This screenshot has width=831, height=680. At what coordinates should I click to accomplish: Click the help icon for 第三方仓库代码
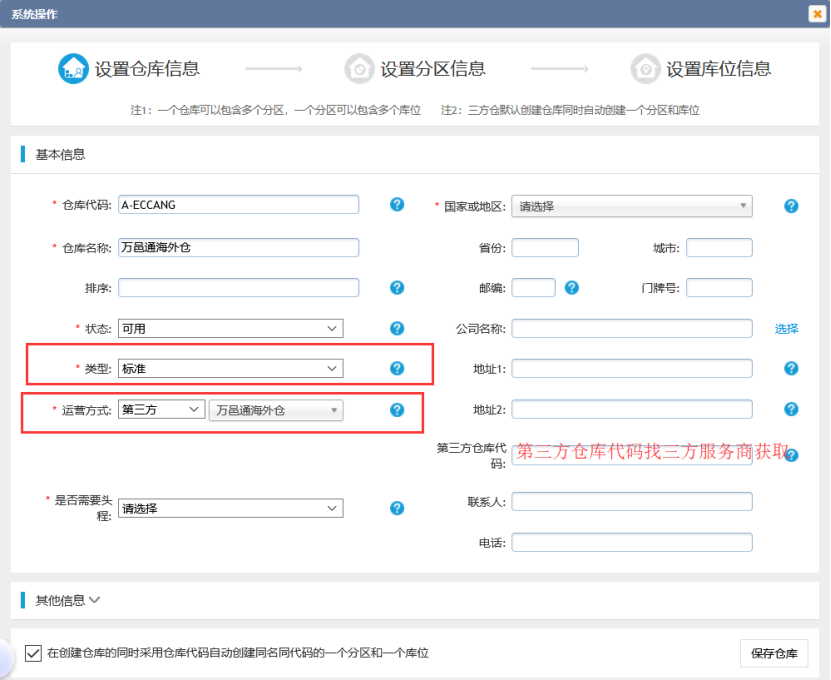tap(790, 454)
